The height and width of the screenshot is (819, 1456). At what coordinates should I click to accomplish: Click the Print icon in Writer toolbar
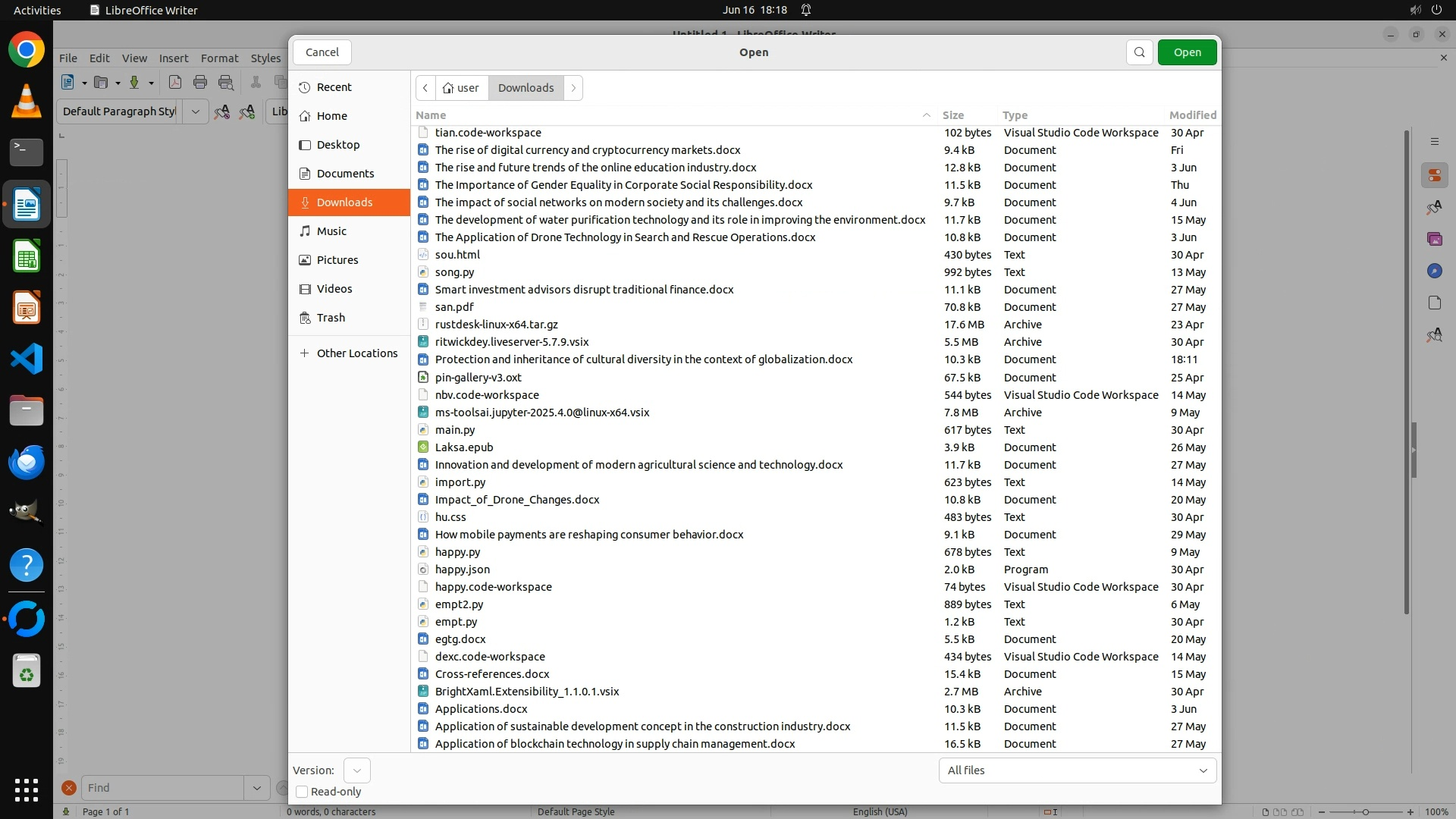click(x=200, y=83)
